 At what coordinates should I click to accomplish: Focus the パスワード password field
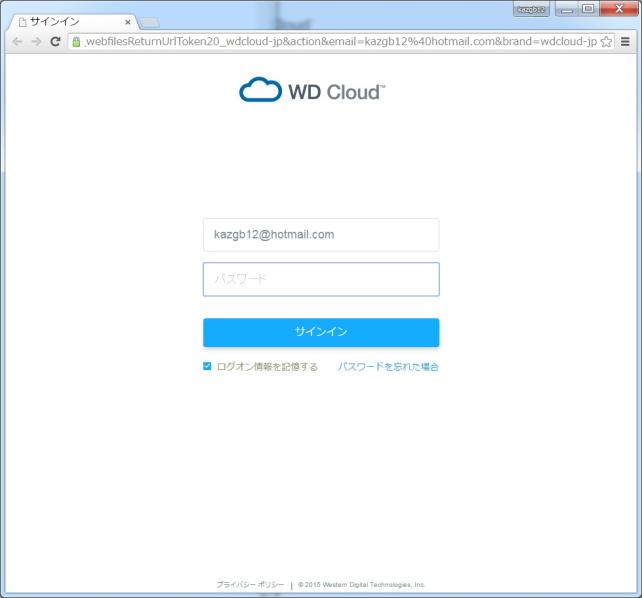pos(321,279)
